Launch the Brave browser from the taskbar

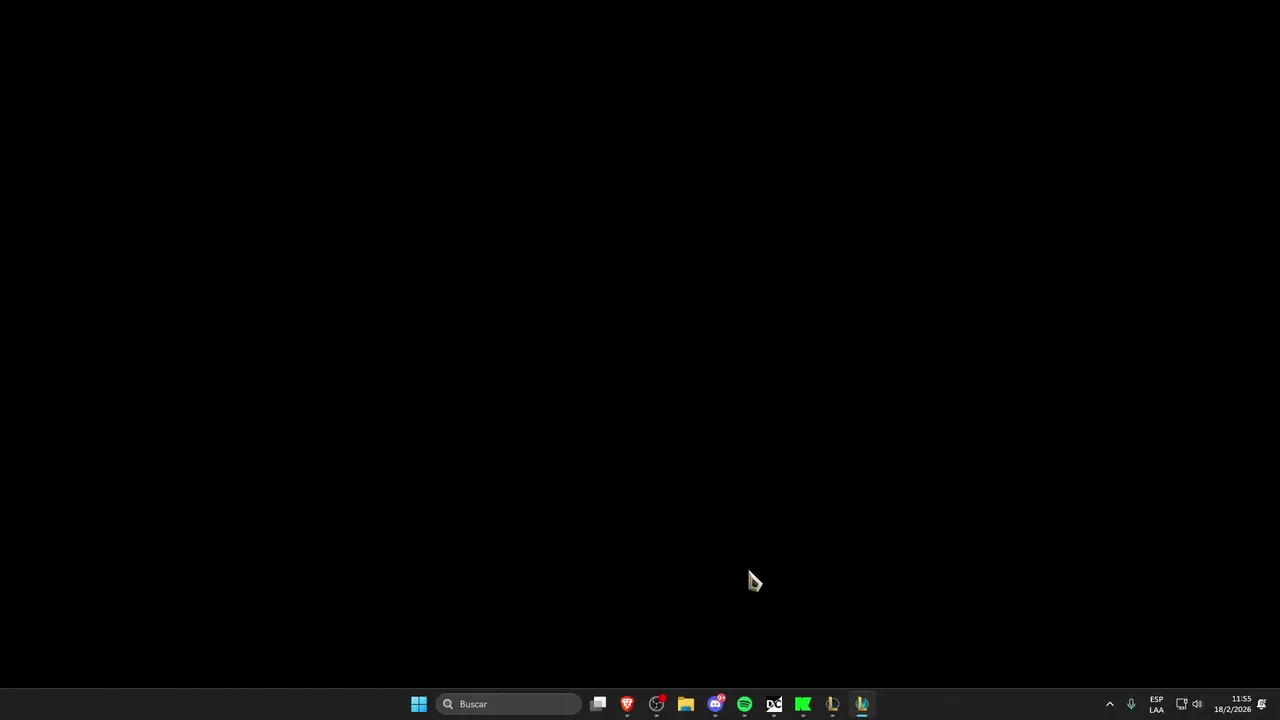(x=627, y=704)
